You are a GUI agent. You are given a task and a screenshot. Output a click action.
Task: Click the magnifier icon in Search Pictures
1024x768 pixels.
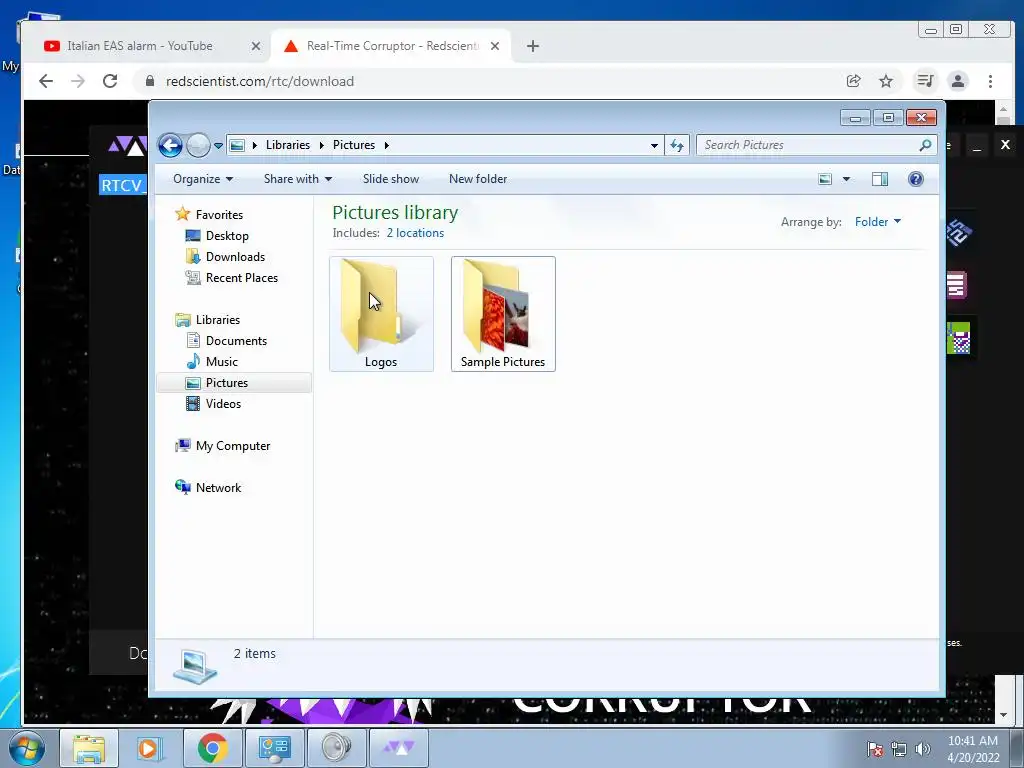click(925, 145)
